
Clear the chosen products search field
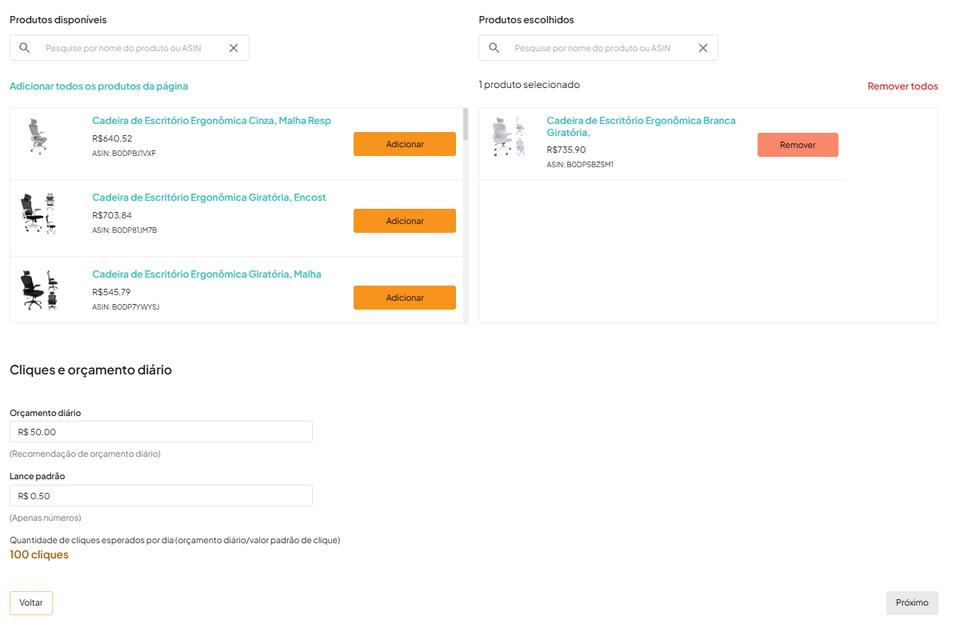pyautogui.click(x=702, y=48)
